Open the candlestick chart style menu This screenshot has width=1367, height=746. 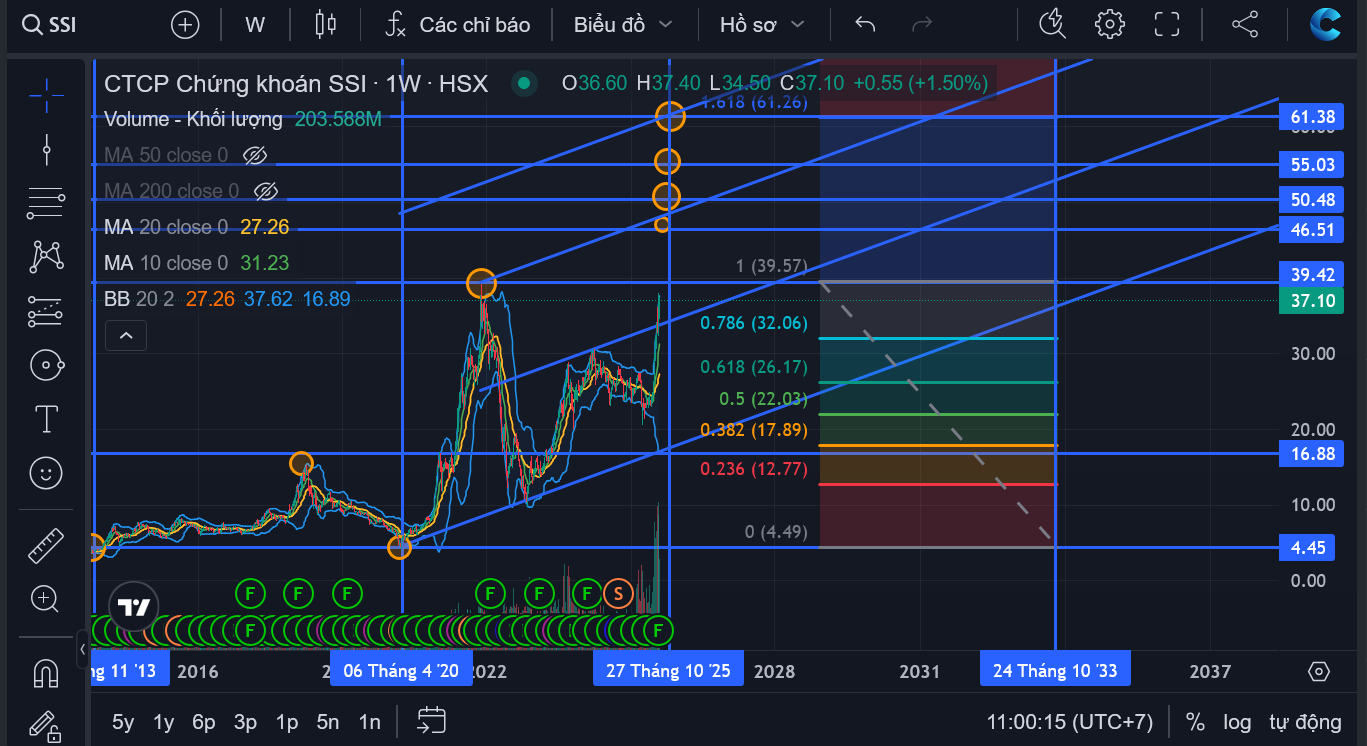coord(325,25)
